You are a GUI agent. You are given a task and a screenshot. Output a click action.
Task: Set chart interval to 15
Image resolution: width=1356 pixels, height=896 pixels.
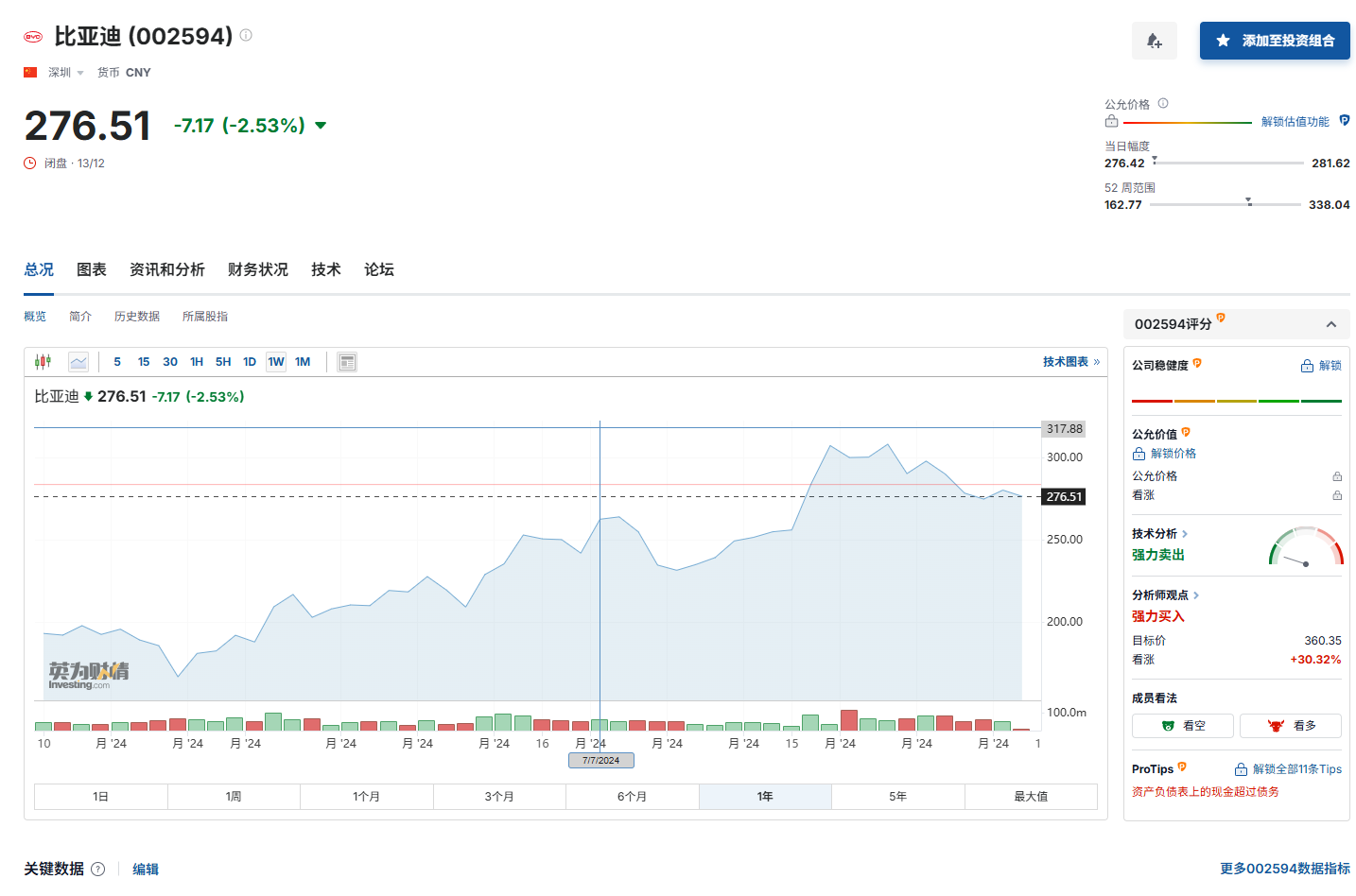[144, 362]
